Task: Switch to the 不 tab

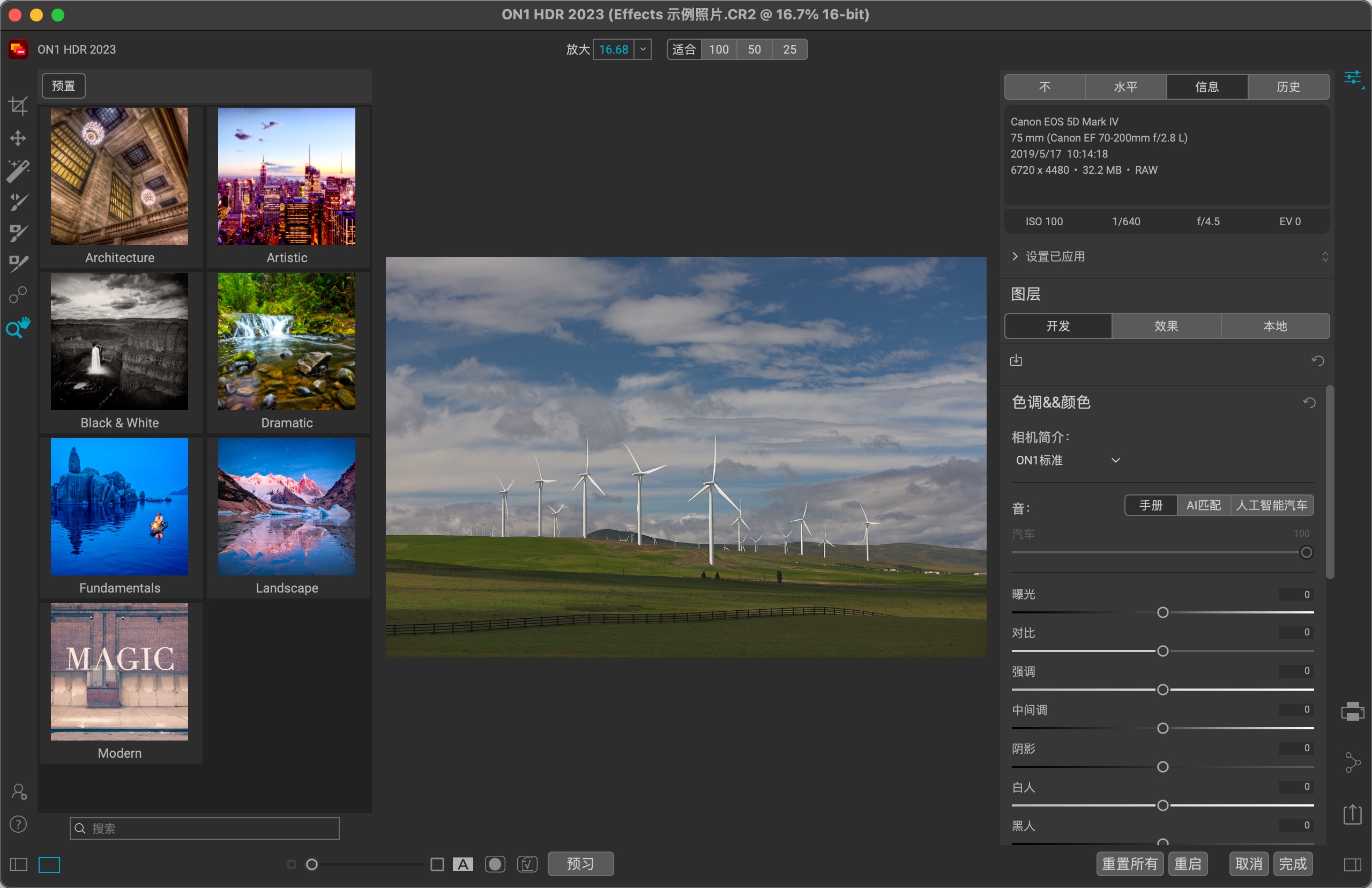Action: (x=1045, y=87)
